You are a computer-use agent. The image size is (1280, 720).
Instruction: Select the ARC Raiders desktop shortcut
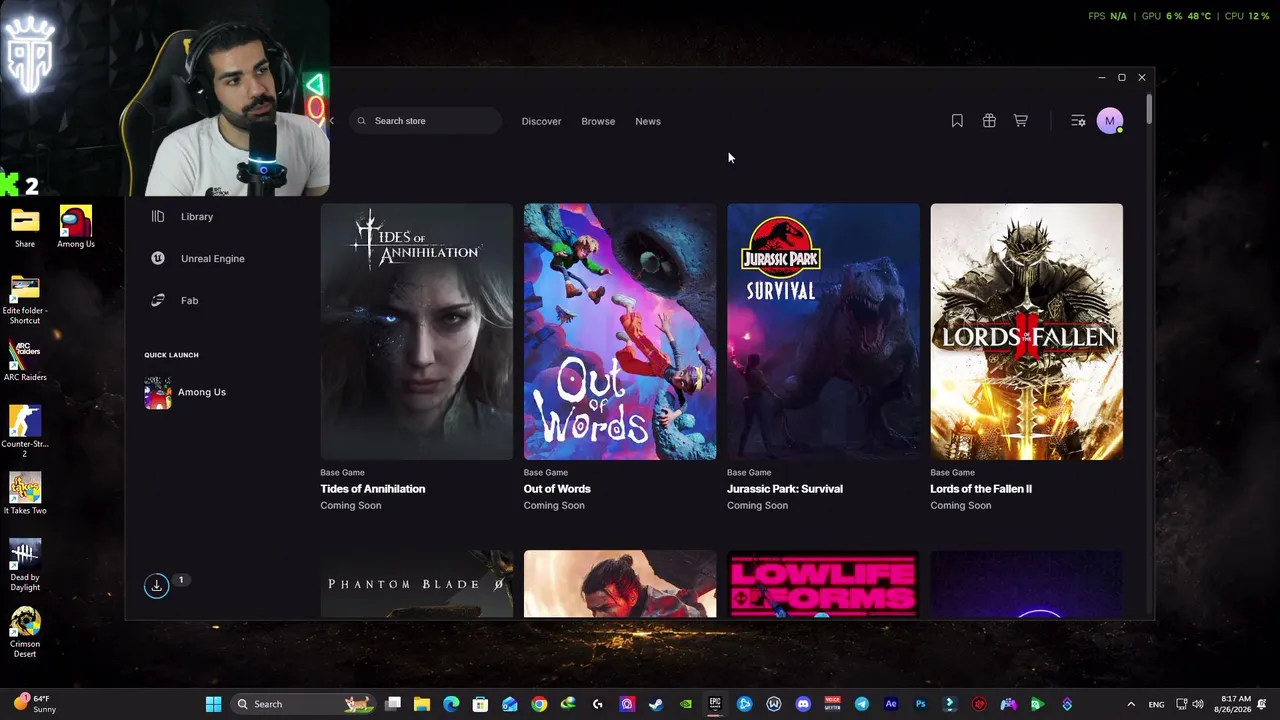25,362
